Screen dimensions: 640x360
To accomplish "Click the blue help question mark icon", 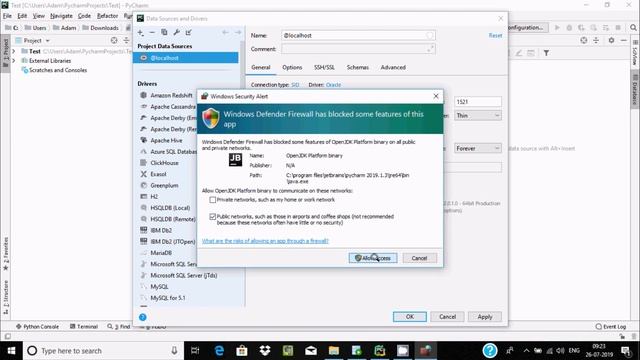I will (142, 317).
